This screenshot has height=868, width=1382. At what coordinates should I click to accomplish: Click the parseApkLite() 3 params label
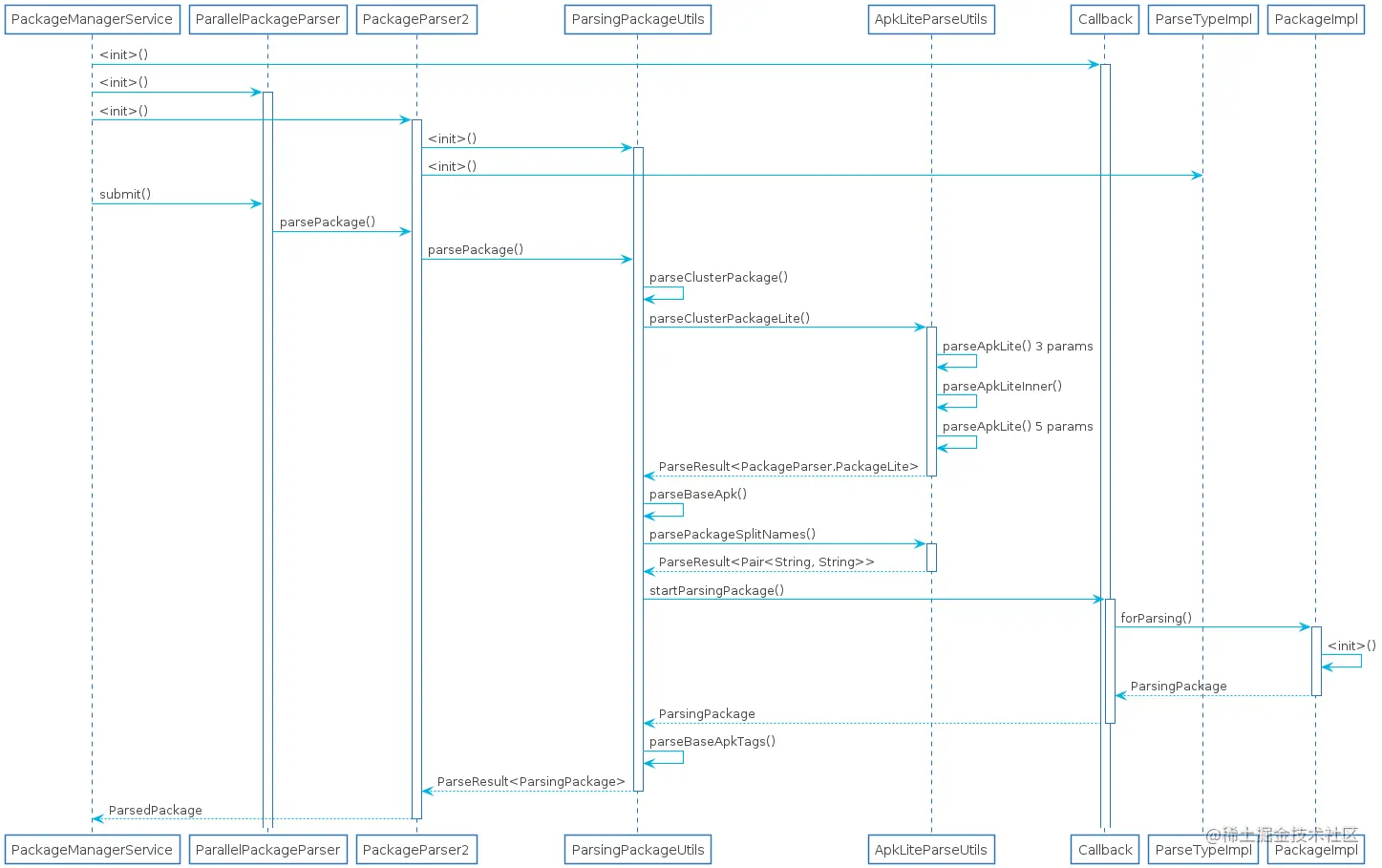coord(1018,346)
